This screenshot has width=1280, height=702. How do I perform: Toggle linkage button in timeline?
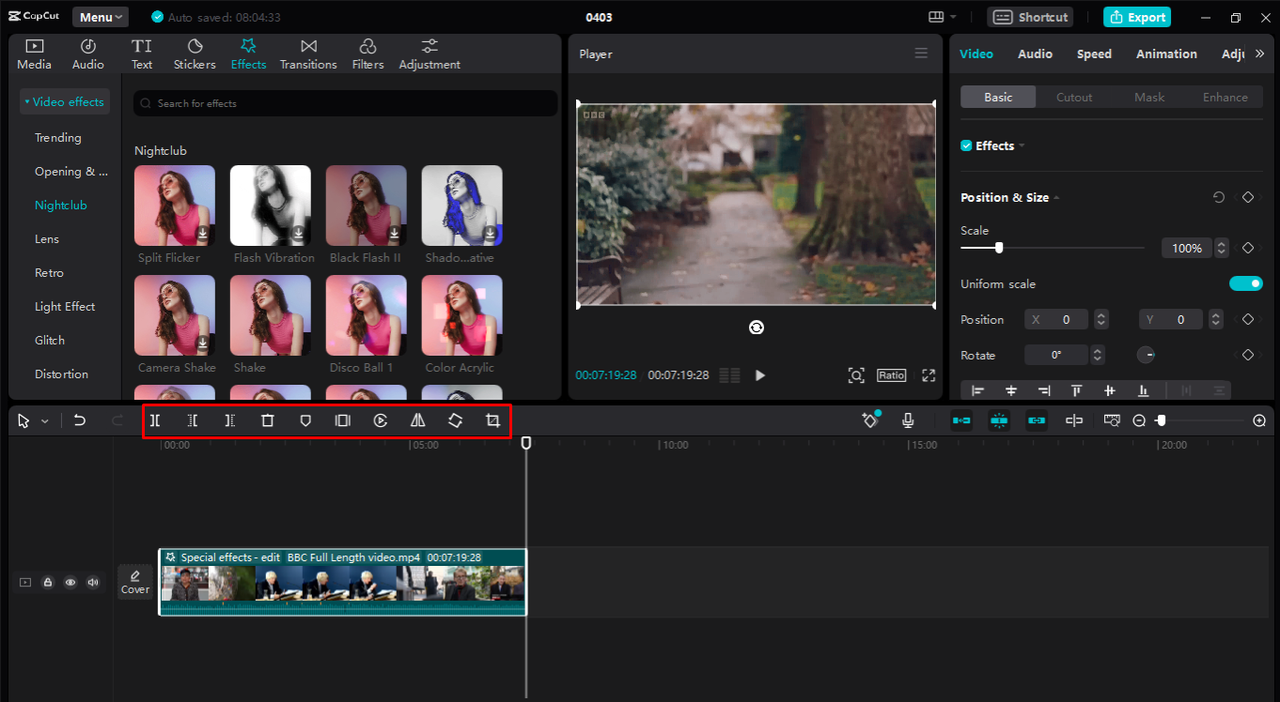tap(1037, 421)
